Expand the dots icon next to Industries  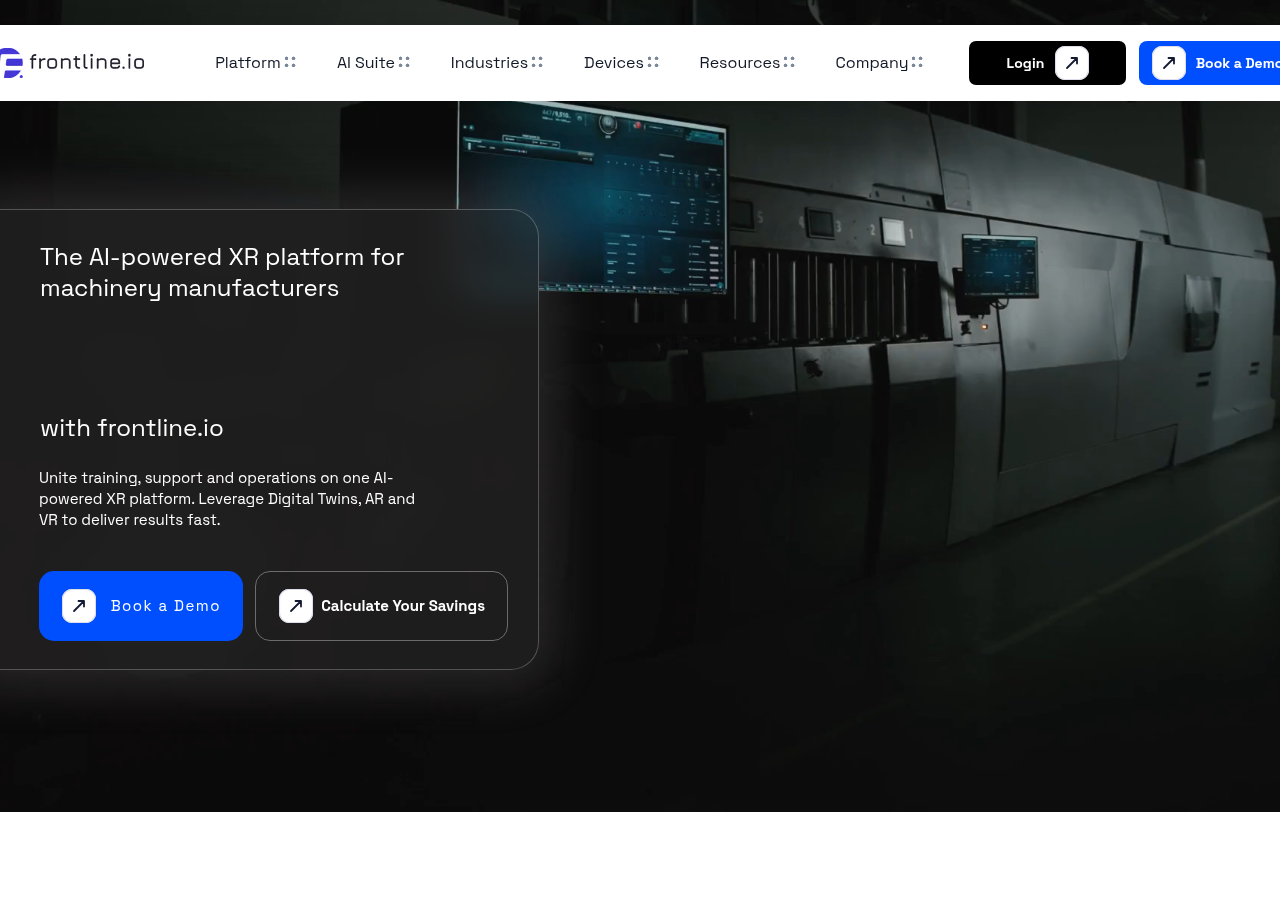tap(537, 62)
